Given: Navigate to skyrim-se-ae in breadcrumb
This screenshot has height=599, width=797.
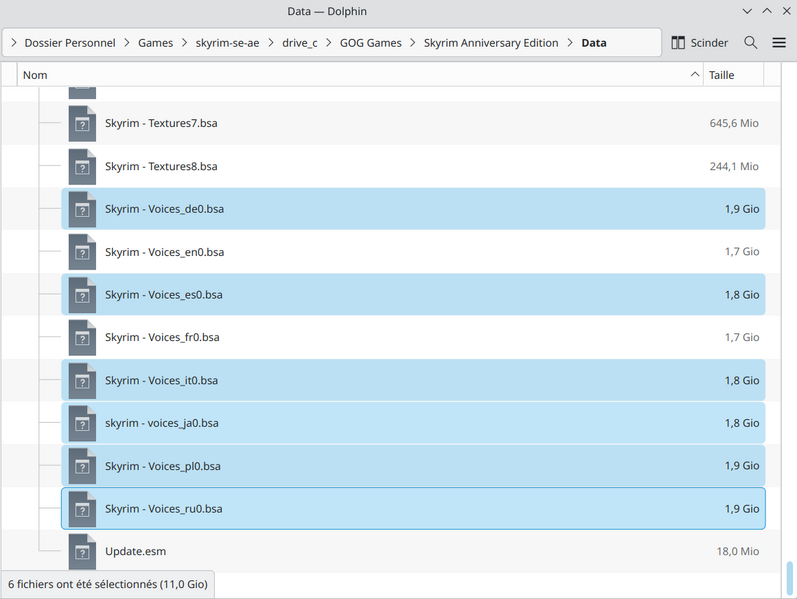Looking at the screenshot, I should coord(227,43).
